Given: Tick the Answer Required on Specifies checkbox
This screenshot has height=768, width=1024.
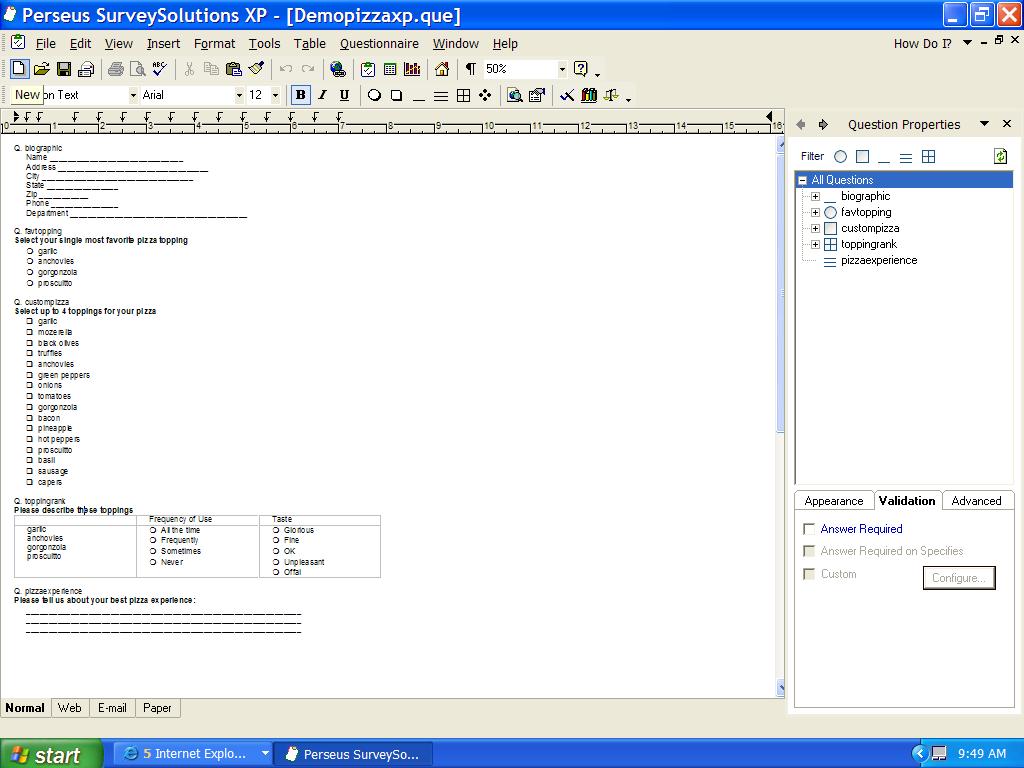Looking at the screenshot, I should (x=809, y=551).
